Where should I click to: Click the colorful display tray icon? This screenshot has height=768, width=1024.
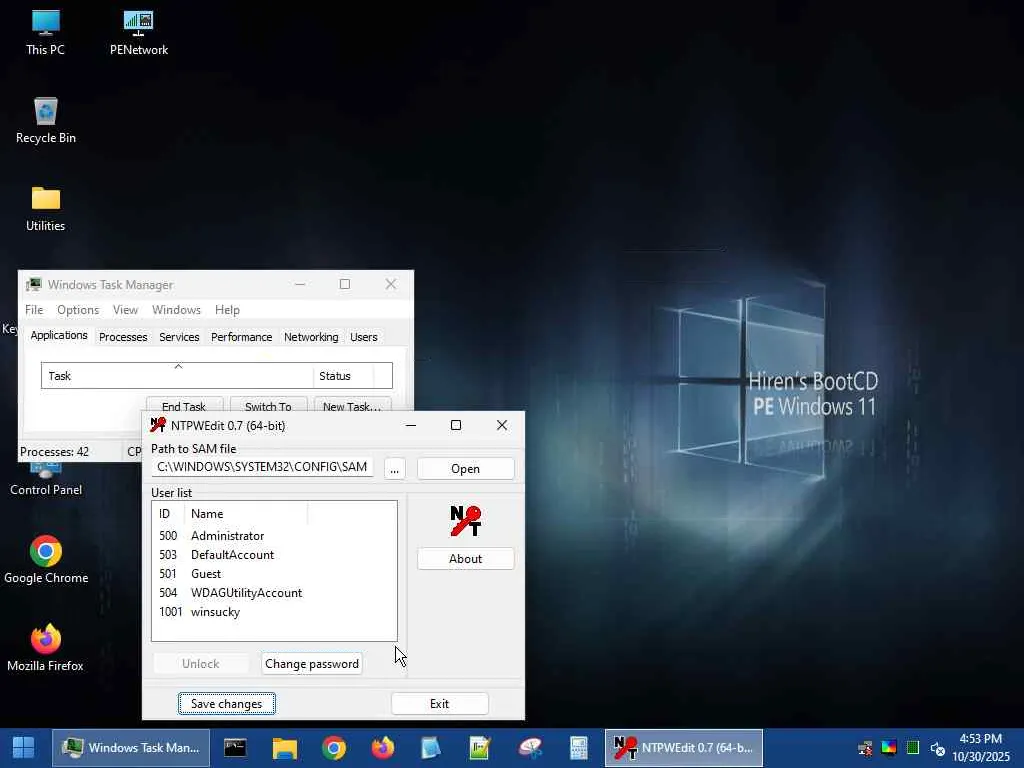(889, 748)
